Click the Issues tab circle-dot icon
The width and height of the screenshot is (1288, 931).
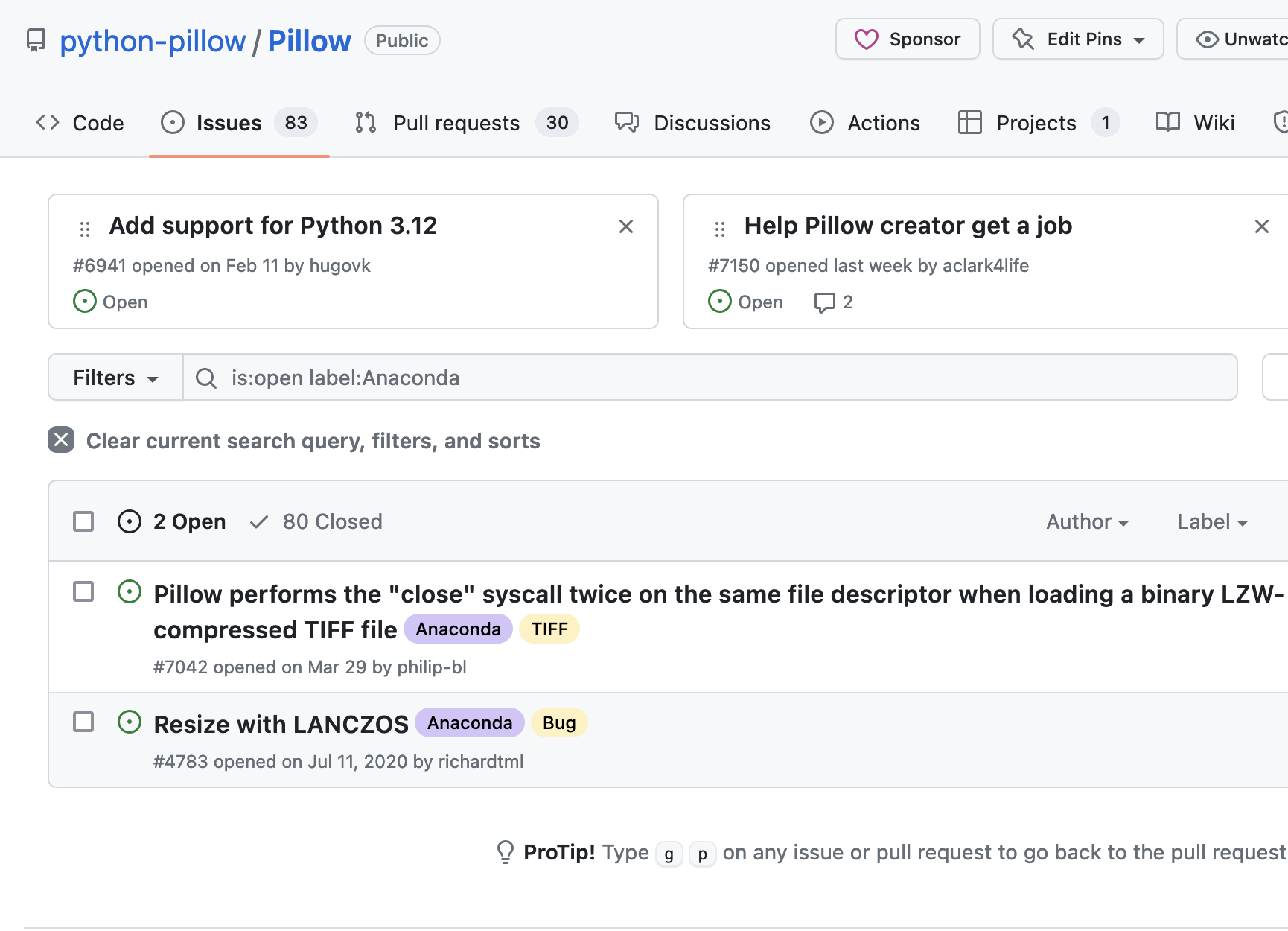pyautogui.click(x=173, y=123)
